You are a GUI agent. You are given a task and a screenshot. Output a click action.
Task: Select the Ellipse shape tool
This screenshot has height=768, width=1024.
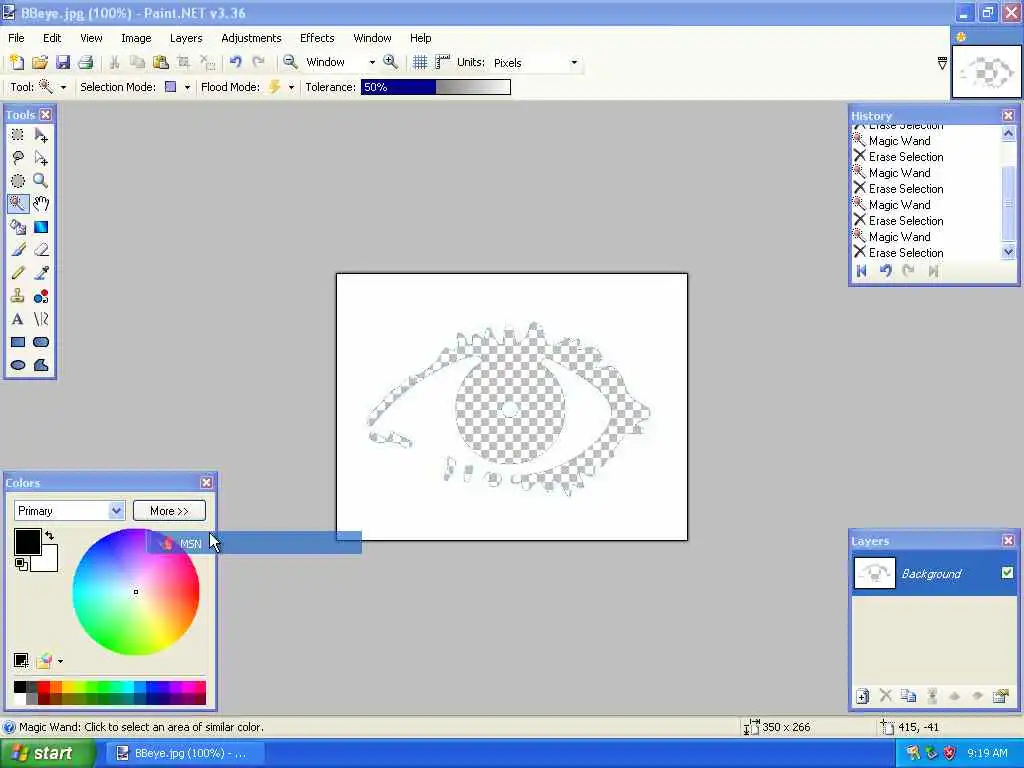[x=18, y=365]
